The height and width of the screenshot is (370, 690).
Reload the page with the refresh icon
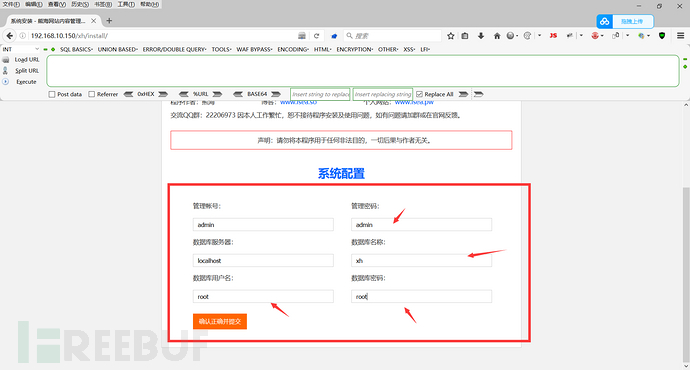tap(316, 36)
